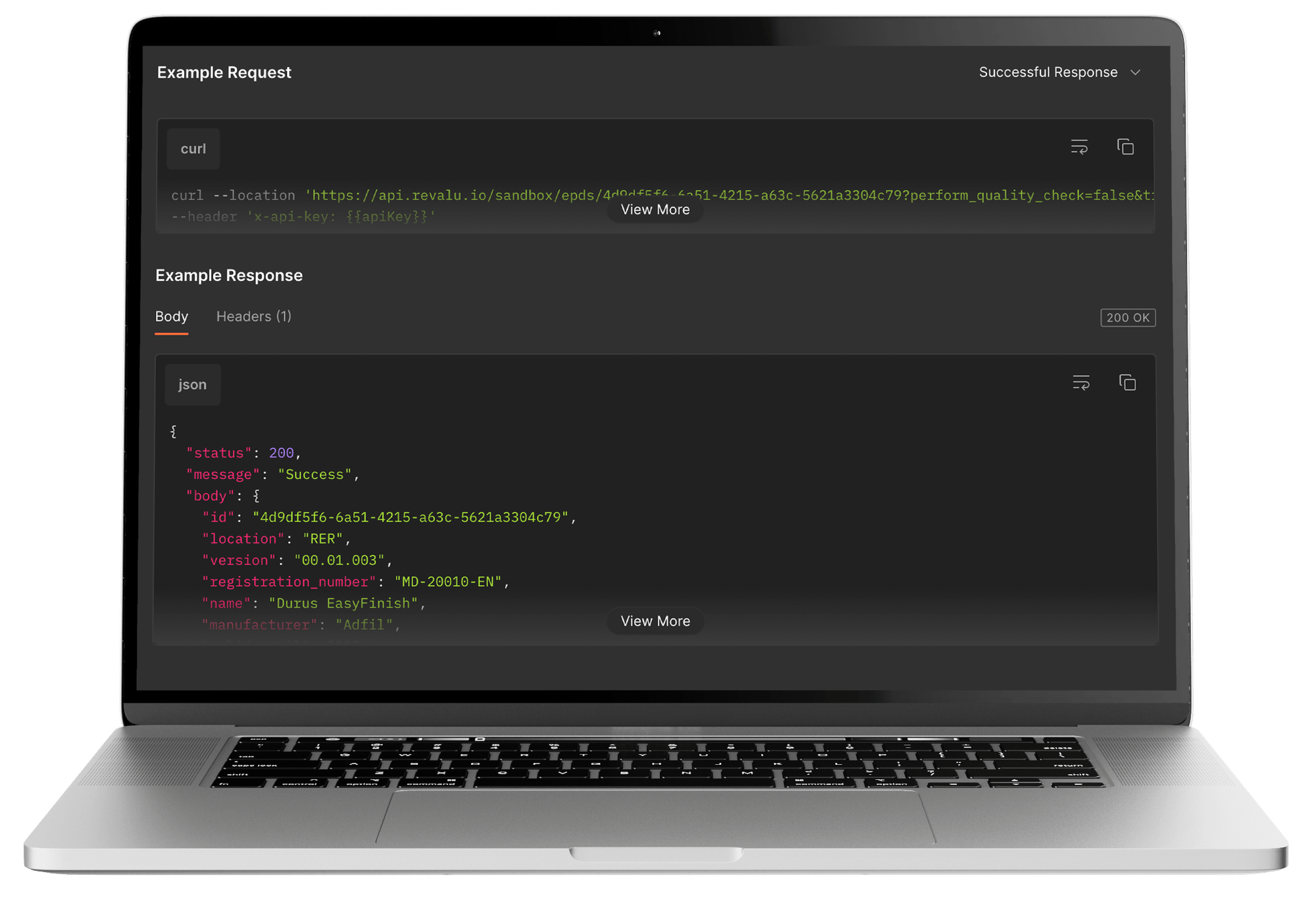Image resolution: width=1316 pixels, height=909 pixels.
Task: Click the id value 4d9df5f6 string
Action: [409, 518]
